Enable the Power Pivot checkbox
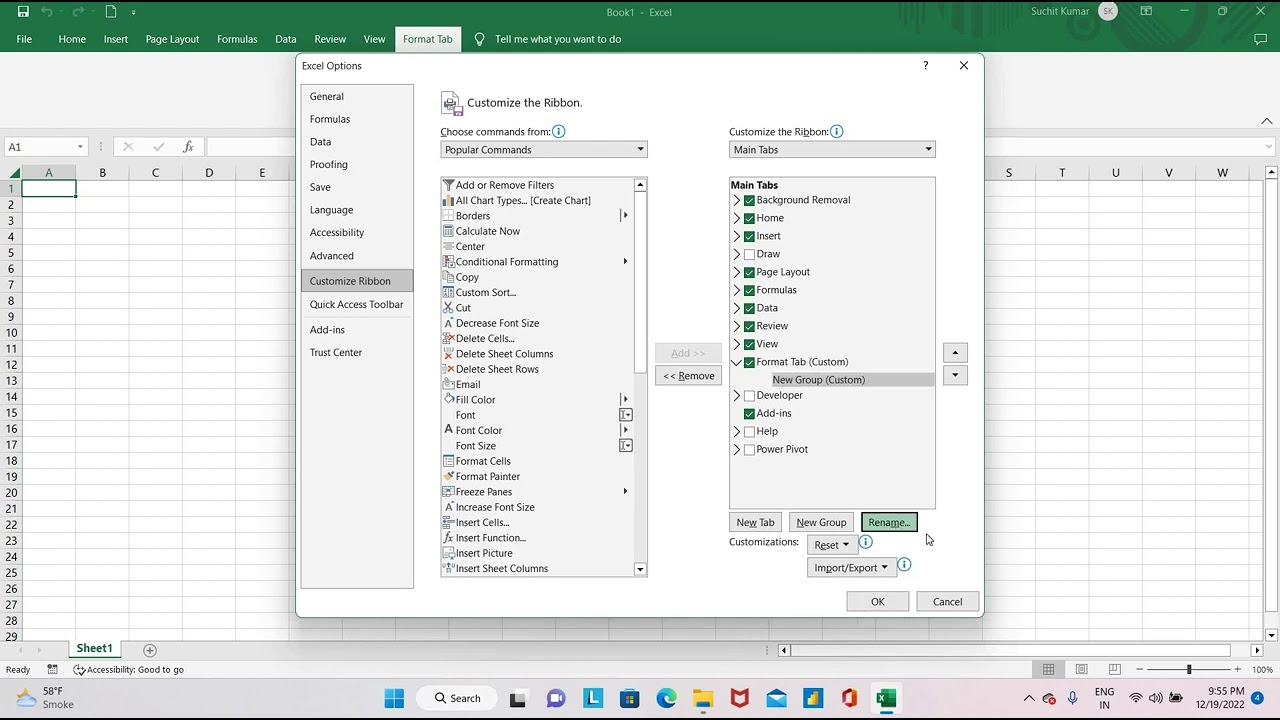Image resolution: width=1280 pixels, height=720 pixels. pyautogui.click(x=749, y=450)
